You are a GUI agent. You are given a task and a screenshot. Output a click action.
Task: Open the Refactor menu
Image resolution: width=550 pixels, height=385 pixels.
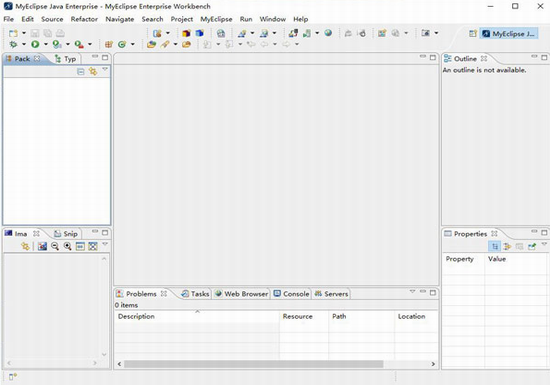click(84, 19)
